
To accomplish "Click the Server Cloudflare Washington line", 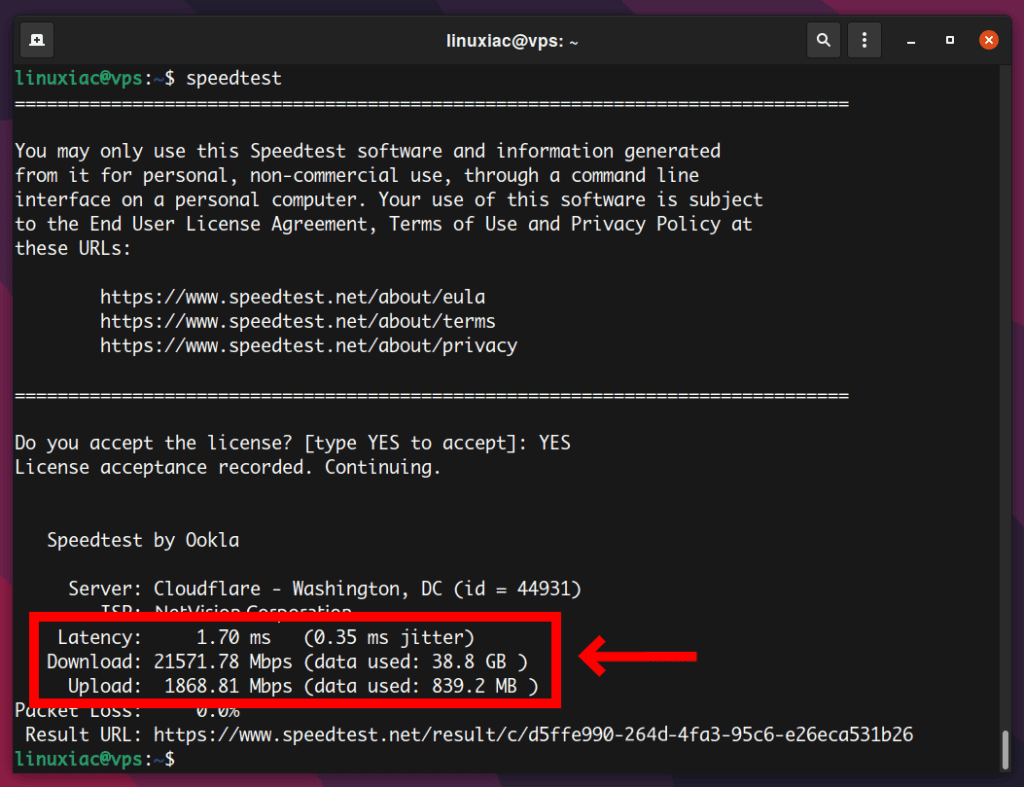I will [325, 589].
